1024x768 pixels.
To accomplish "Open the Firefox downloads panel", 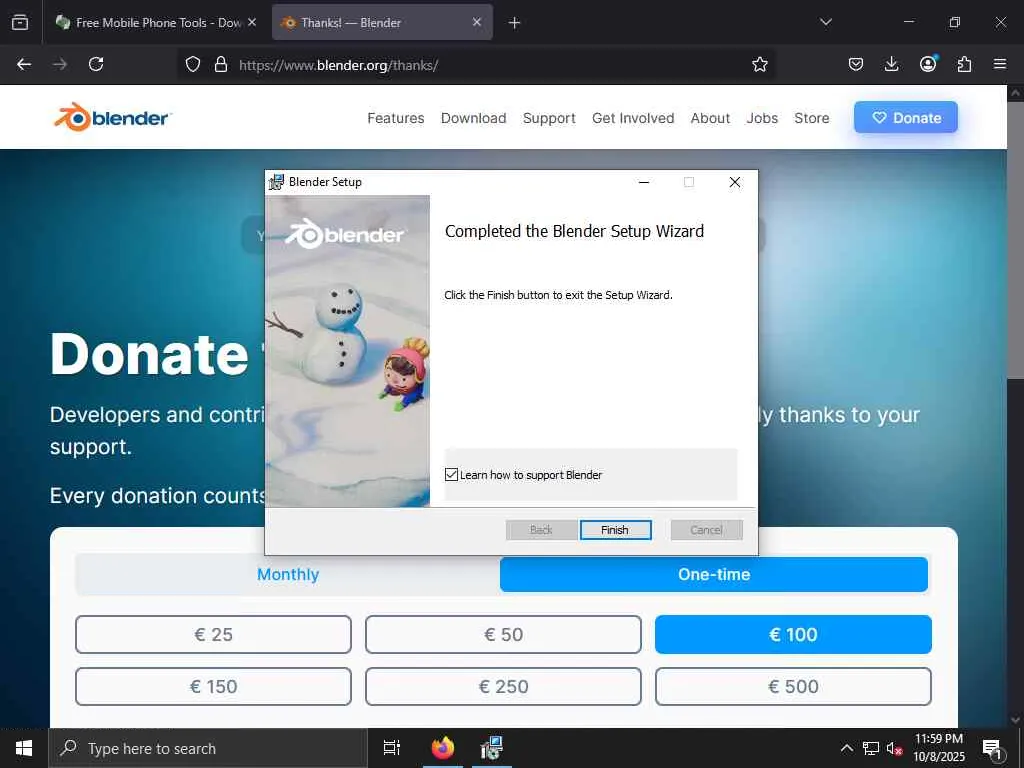I will (x=891, y=64).
